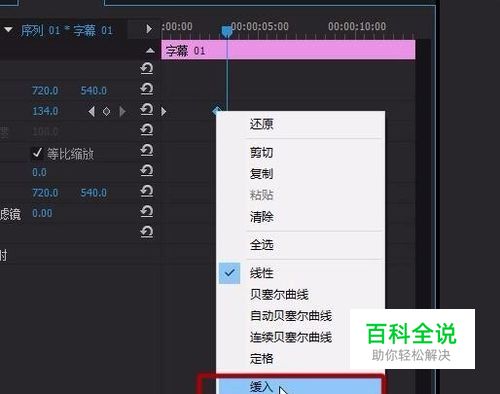Click the blue playhead handle on ruler
The width and height of the screenshot is (500, 394).
(227, 31)
